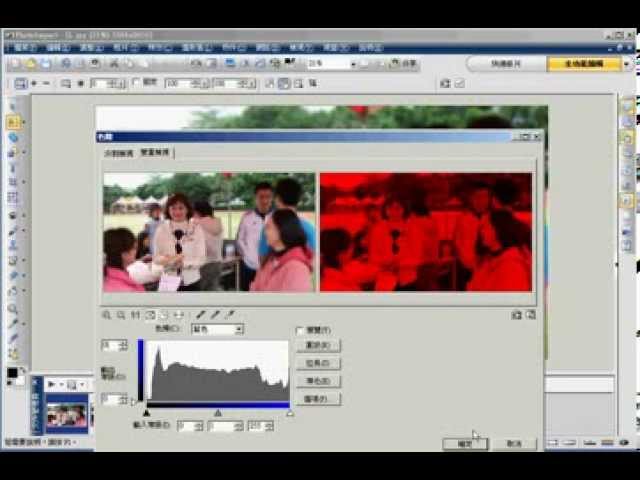This screenshot has width=640, height=480.
Task: Click the Save disk icon in main toolbar
Action: pos(46,64)
